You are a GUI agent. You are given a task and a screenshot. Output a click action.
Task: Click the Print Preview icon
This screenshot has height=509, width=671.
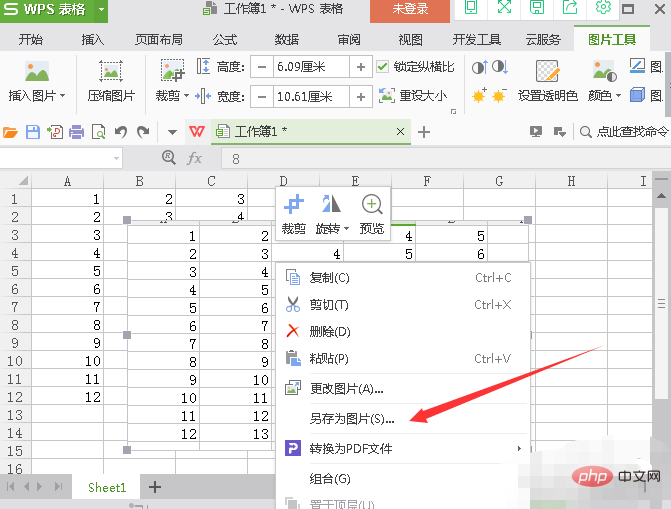point(98,132)
